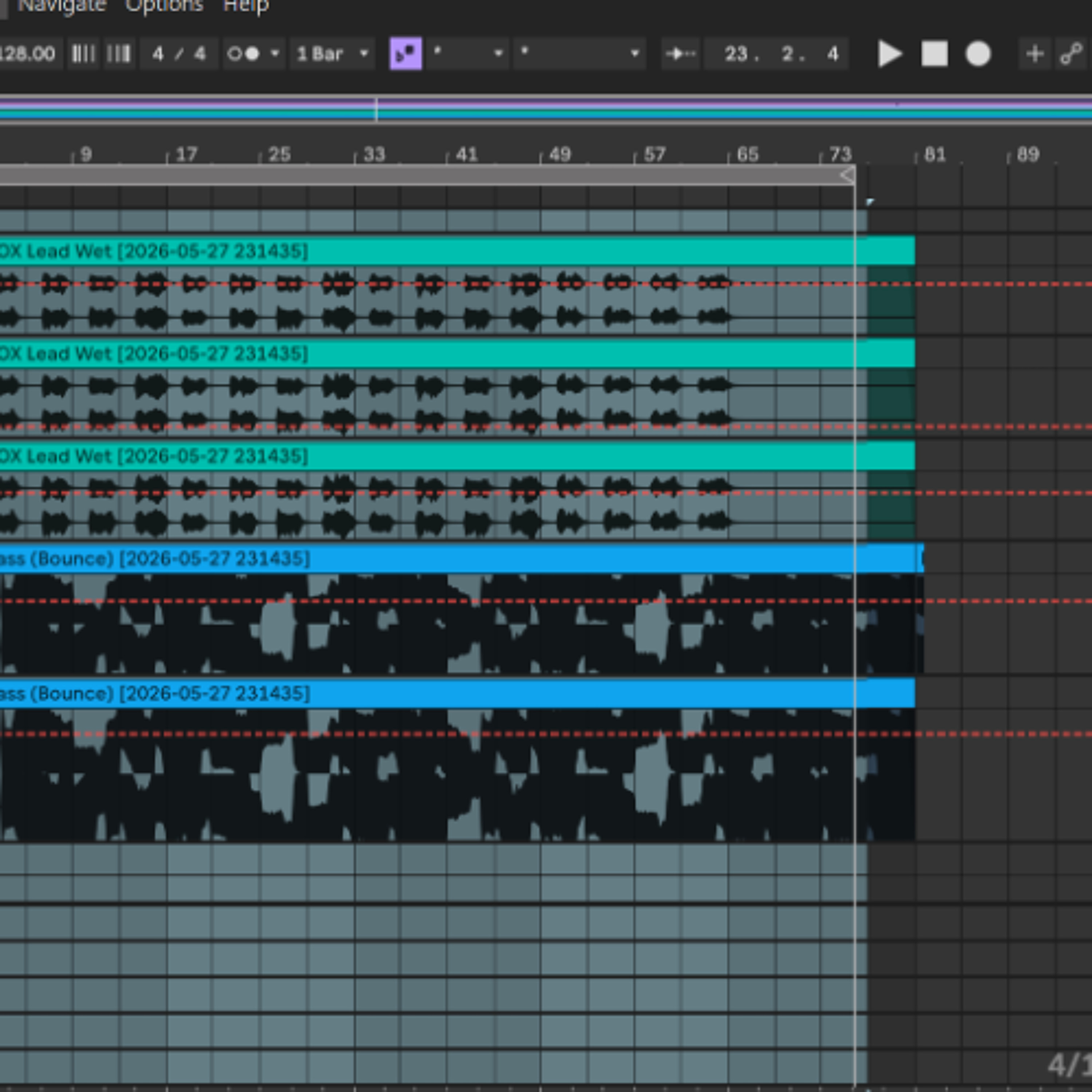Toggle the metronome circles button

(x=244, y=54)
